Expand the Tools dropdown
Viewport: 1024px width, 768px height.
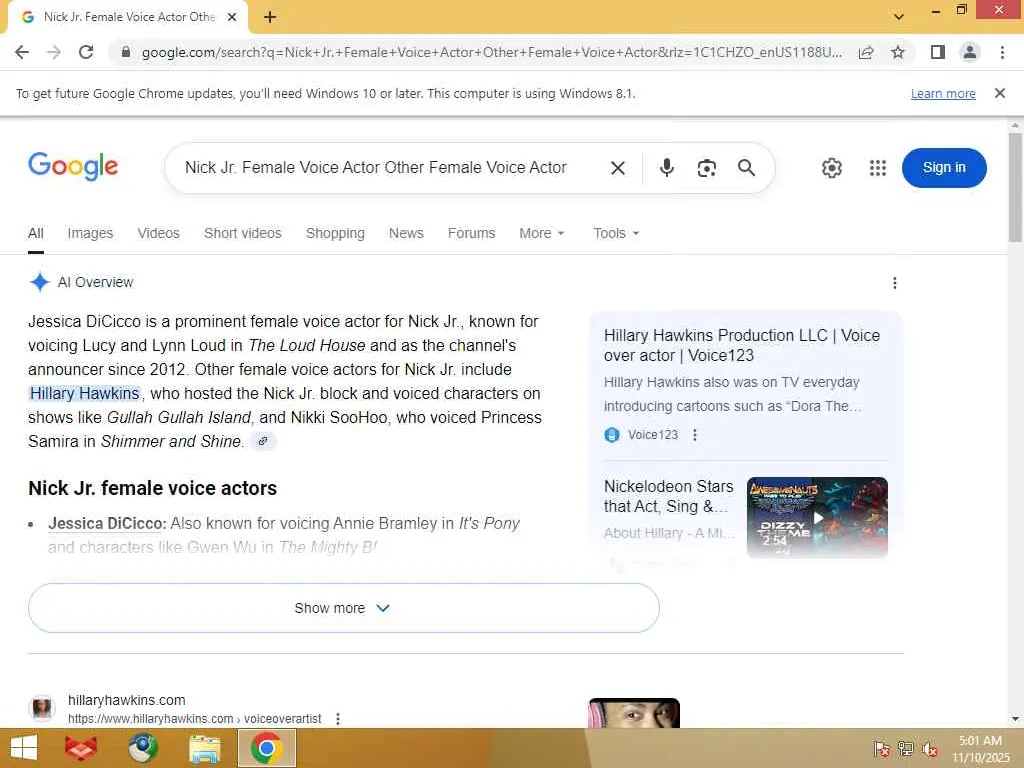click(x=616, y=233)
